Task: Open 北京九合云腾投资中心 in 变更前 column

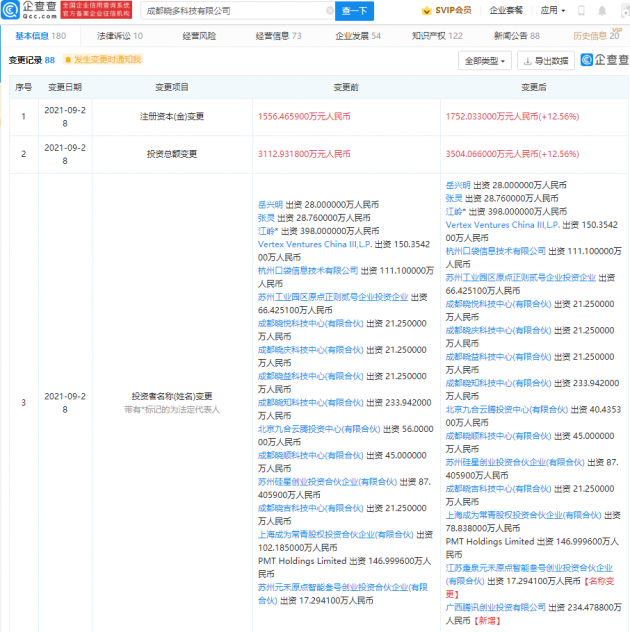Action: point(319,429)
